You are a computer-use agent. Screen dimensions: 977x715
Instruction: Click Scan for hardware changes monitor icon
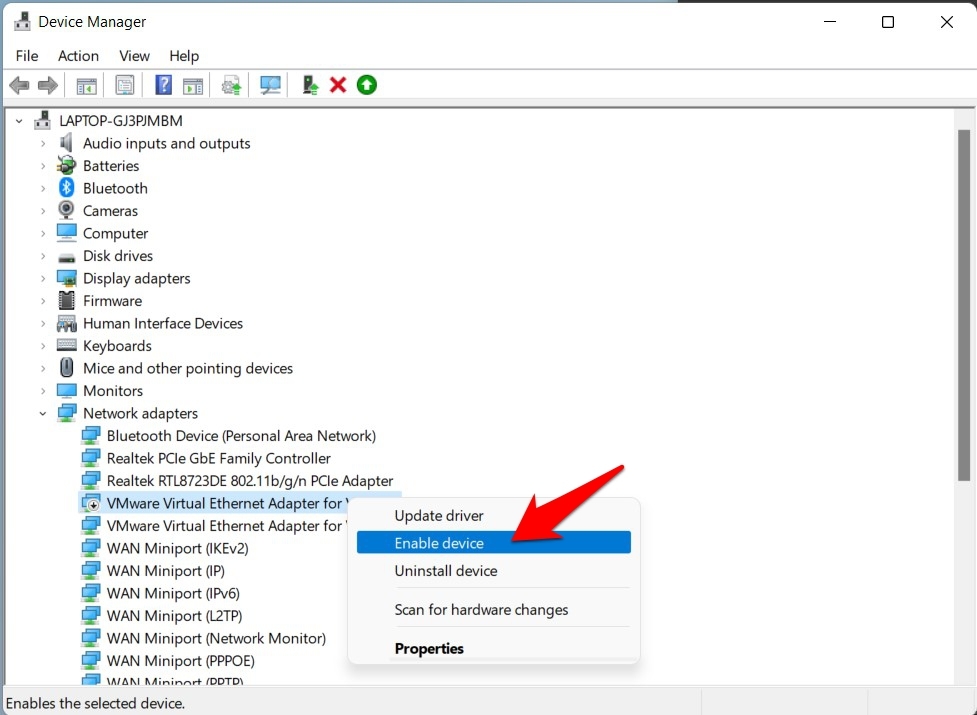270,85
